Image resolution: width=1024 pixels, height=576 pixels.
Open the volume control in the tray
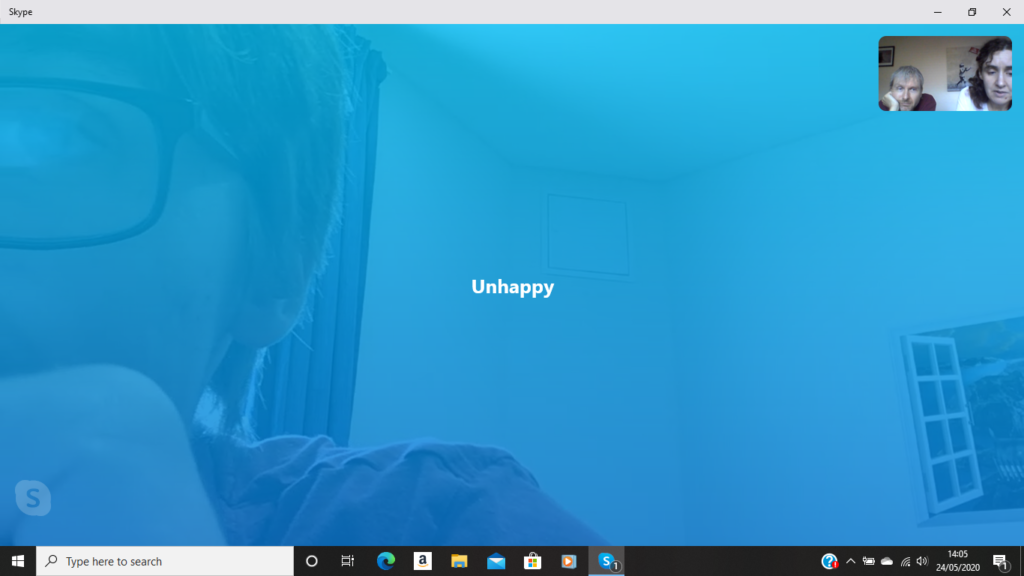click(922, 561)
